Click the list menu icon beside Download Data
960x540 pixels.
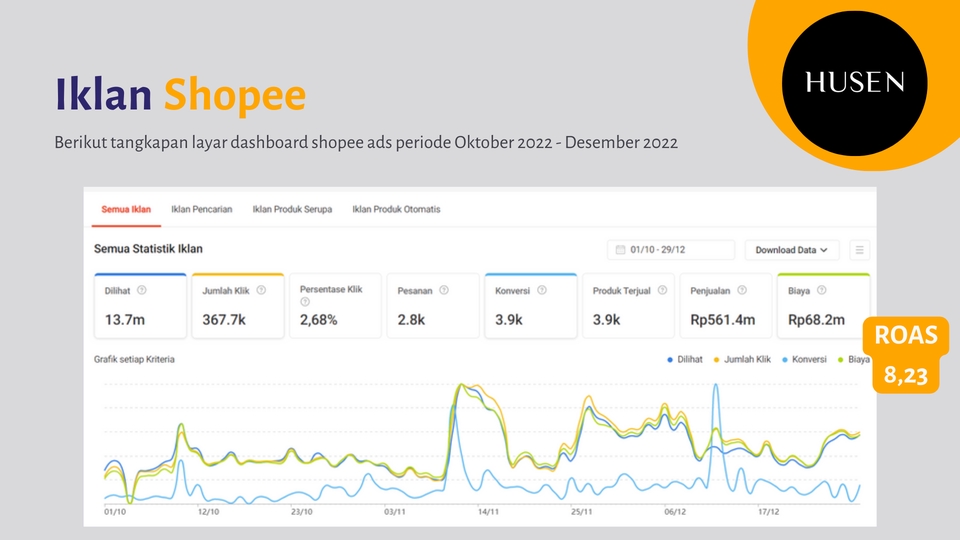pos(860,250)
